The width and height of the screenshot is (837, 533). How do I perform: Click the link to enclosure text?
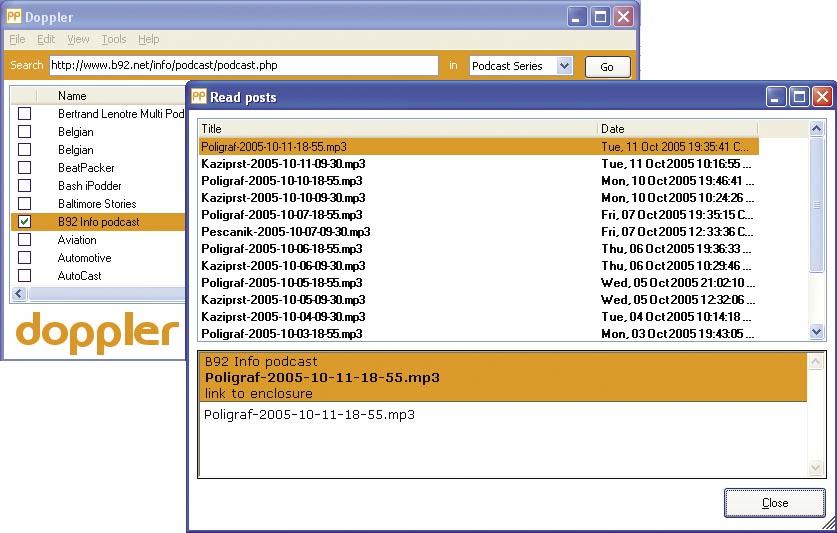coord(258,394)
